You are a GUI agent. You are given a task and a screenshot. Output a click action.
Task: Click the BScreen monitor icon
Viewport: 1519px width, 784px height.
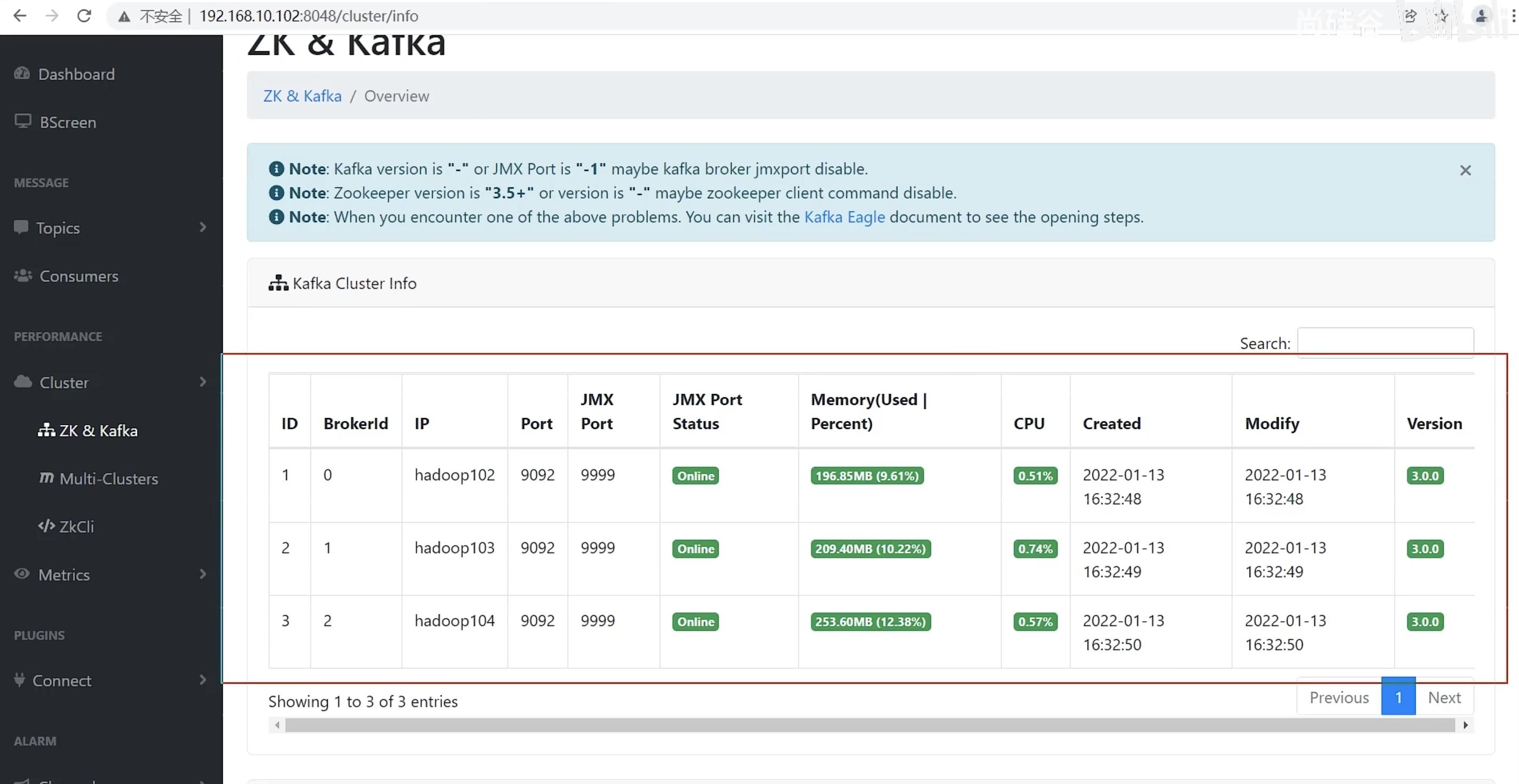[23, 121]
